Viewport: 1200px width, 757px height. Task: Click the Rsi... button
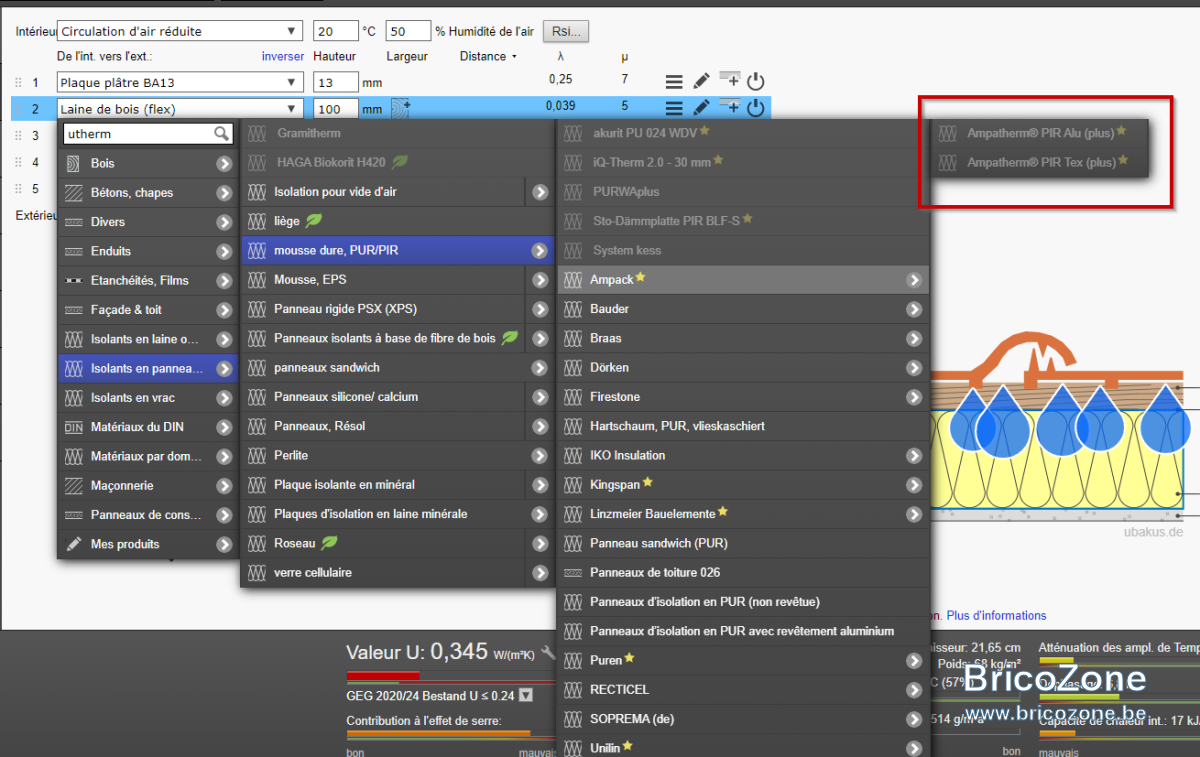click(566, 31)
